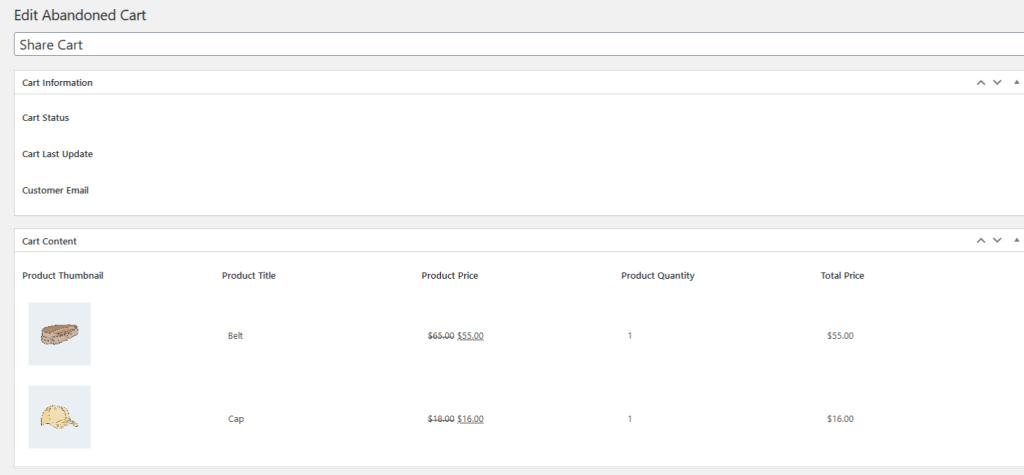Select the Cart Status label
The height and width of the screenshot is (475, 1024).
[45, 118]
